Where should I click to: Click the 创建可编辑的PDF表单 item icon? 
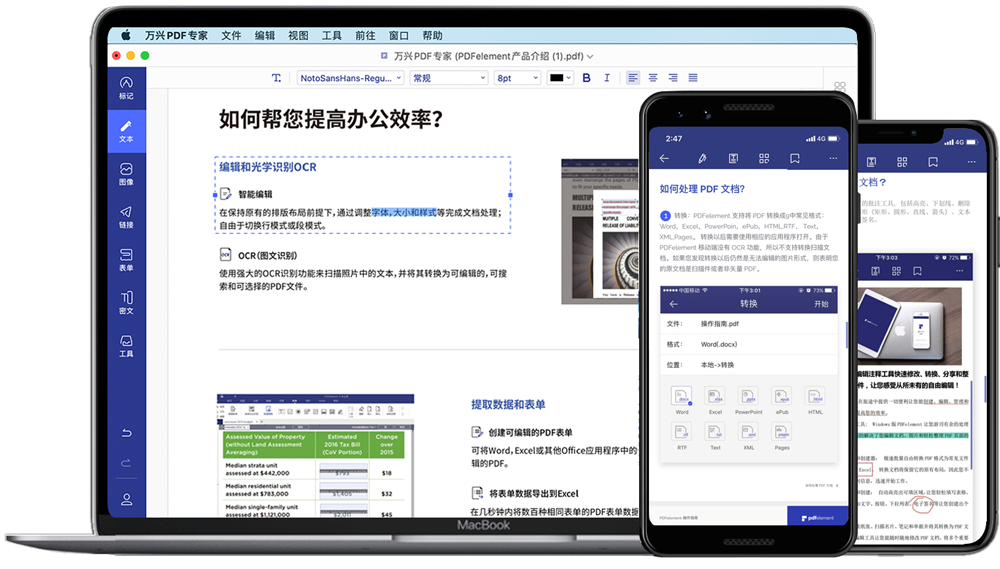(x=476, y=432)
